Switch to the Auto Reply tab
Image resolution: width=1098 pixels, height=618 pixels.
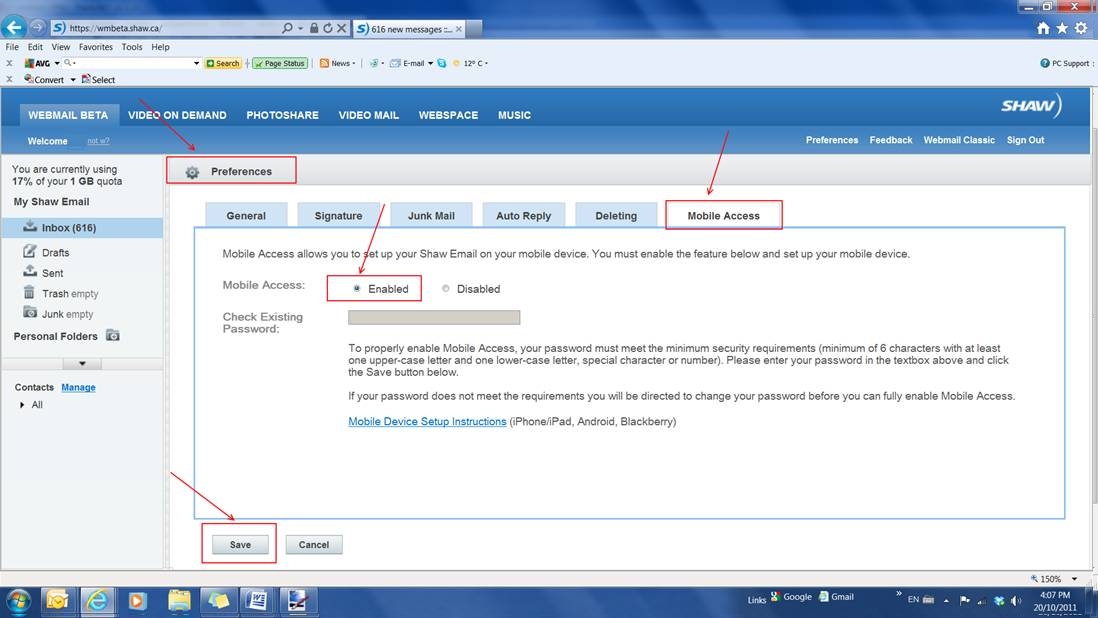(x=524, y=216)
